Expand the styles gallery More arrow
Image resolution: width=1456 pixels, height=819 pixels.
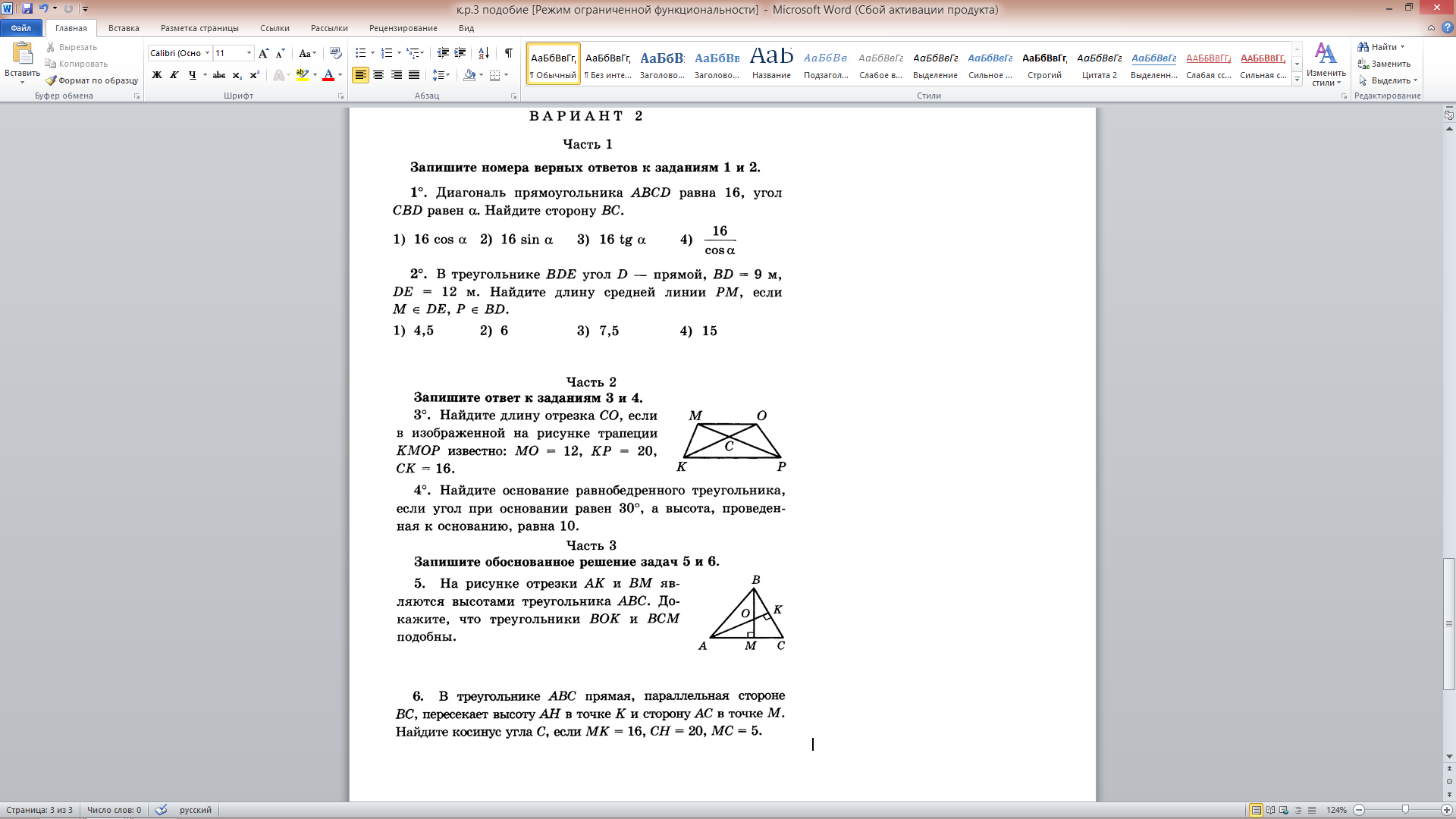pyautogui.click(x=1298, y=80)
